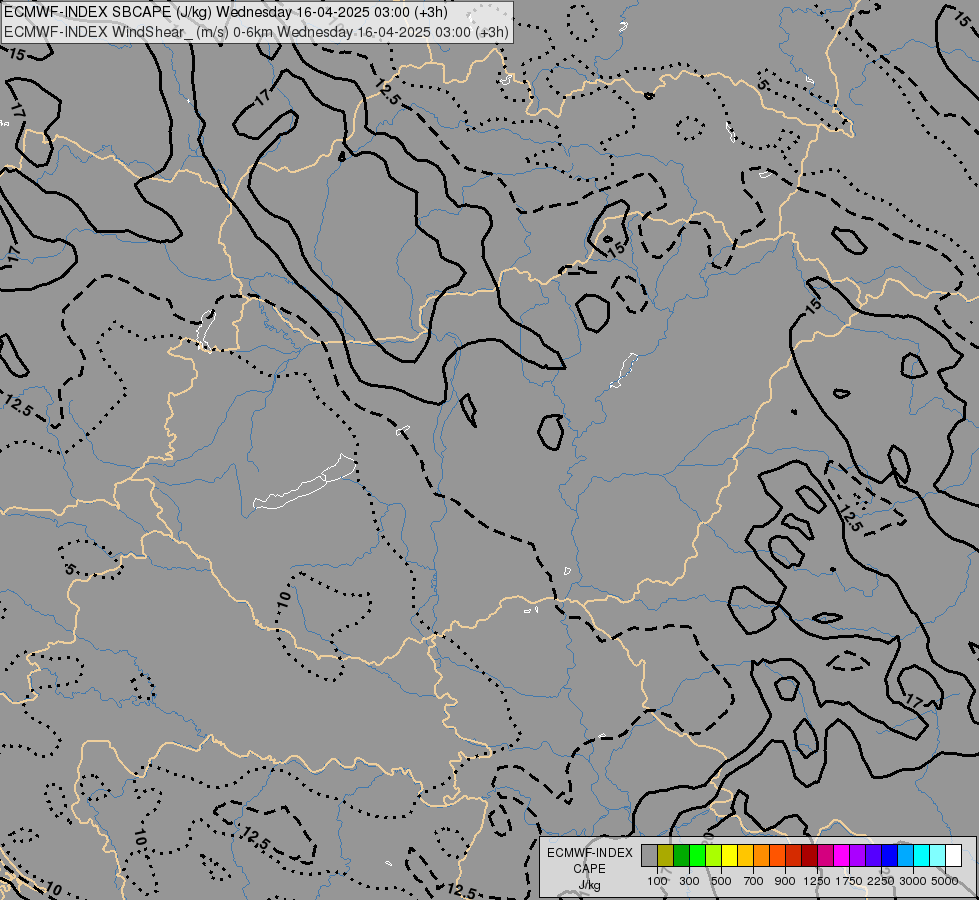Click the 5000 tick label in legend
The width and height of the screenshot is (979, 900).
(945, 881)
